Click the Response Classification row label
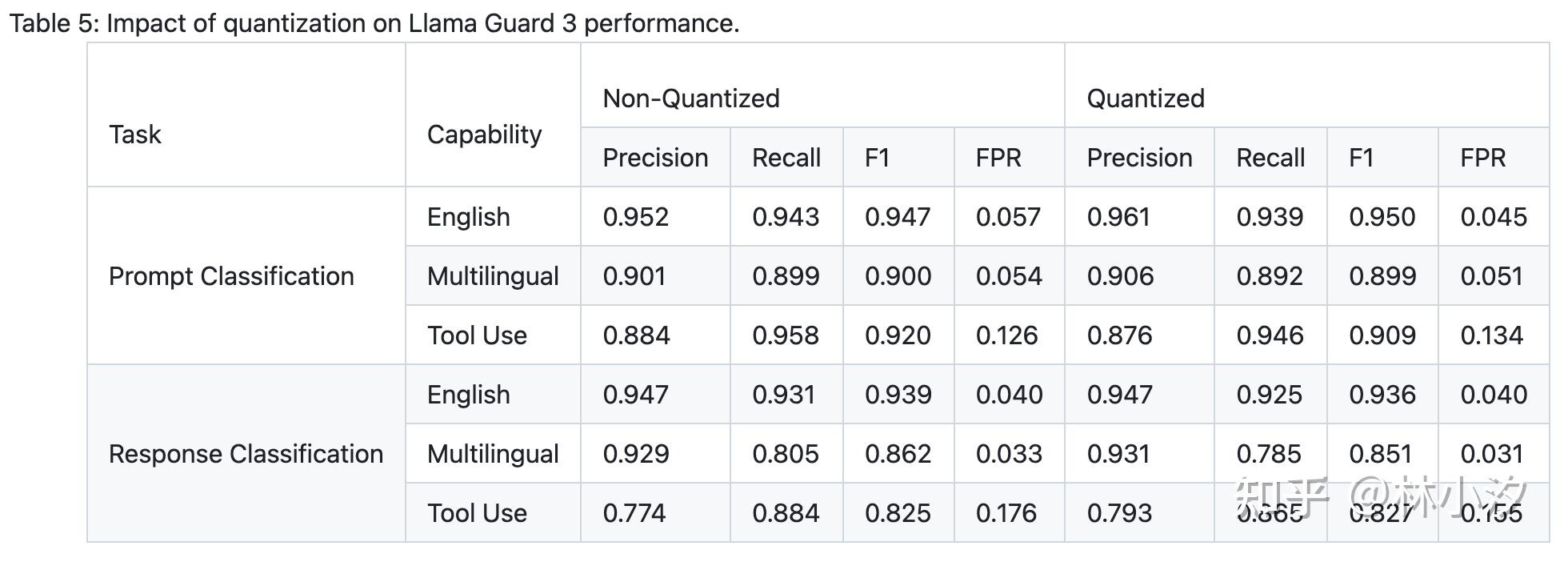The width and height of the screenshot is (1568, 562). click(246, 454)
